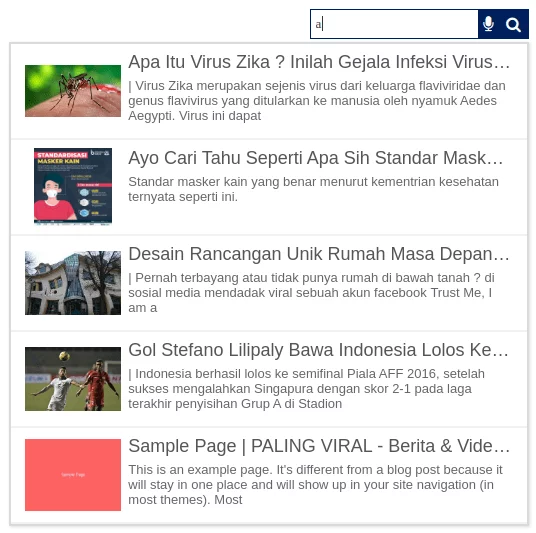Screen dimensions: 536x533
Task: Click the 'Indonesia berhasil lolos ke semifinal' snippet
Action: point(306,389)
